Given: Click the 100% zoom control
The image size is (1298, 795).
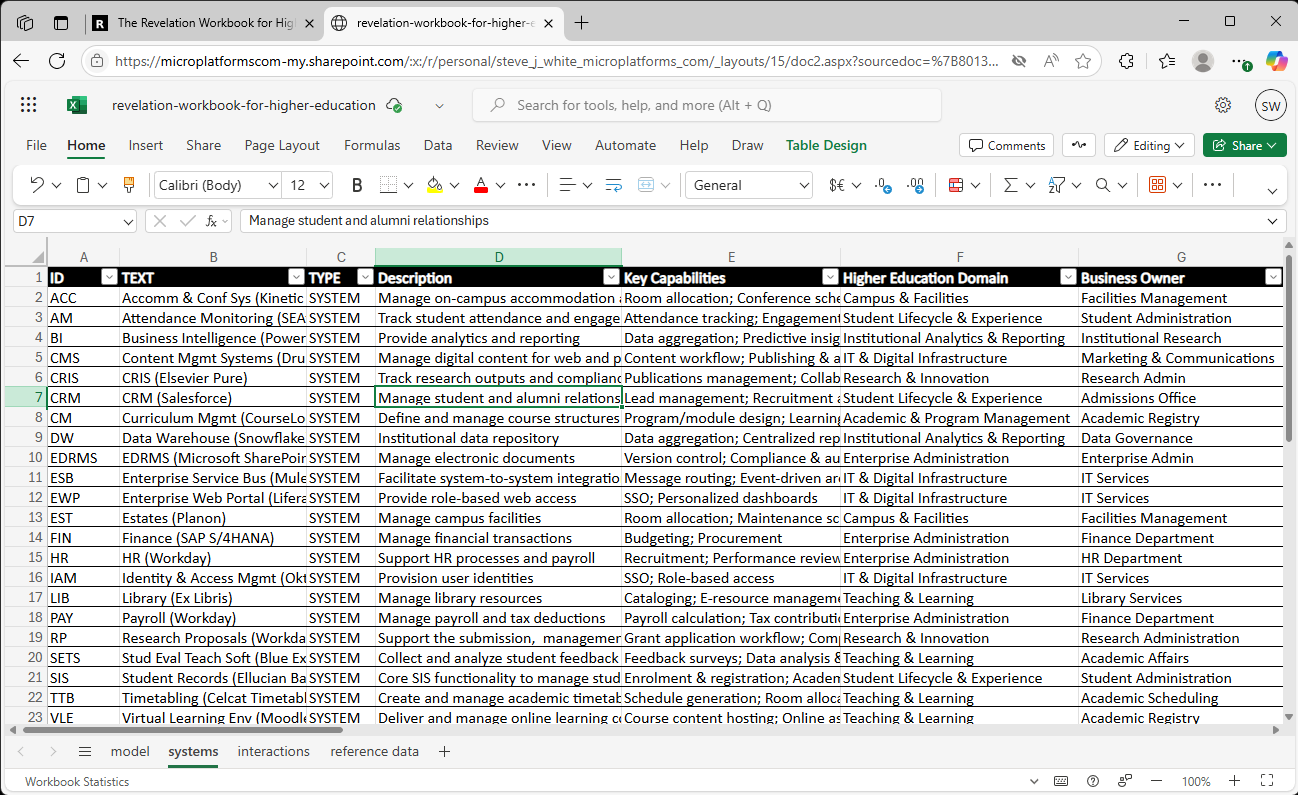Looking at the screenshot, I should (x=1196, y=781).
